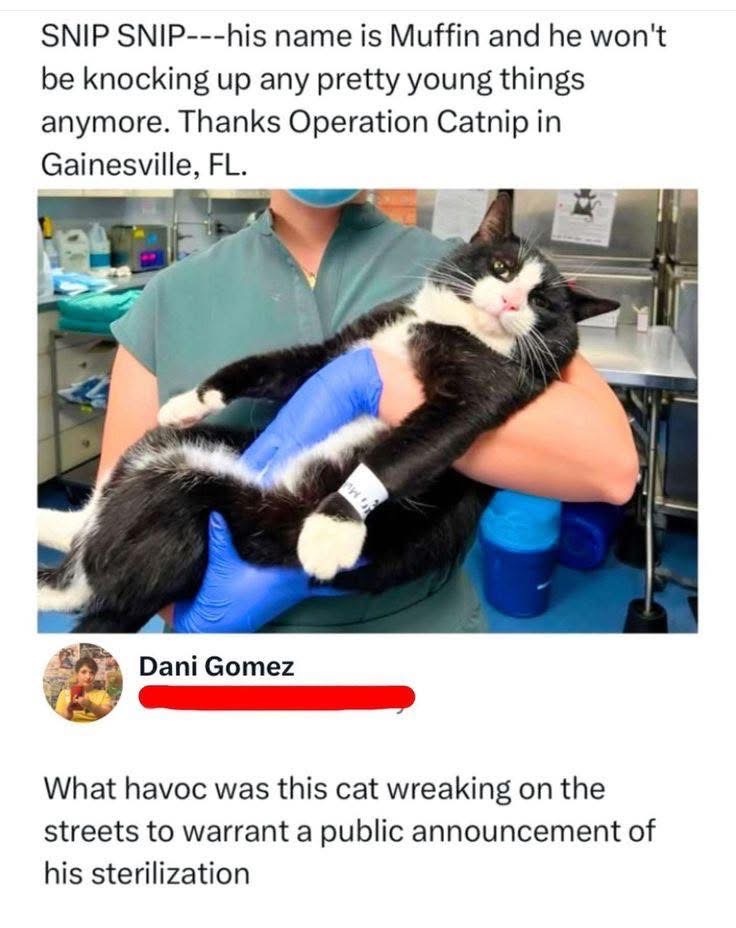
Task: Click the word "sterilization" in reply
Action: click(172, 874)
